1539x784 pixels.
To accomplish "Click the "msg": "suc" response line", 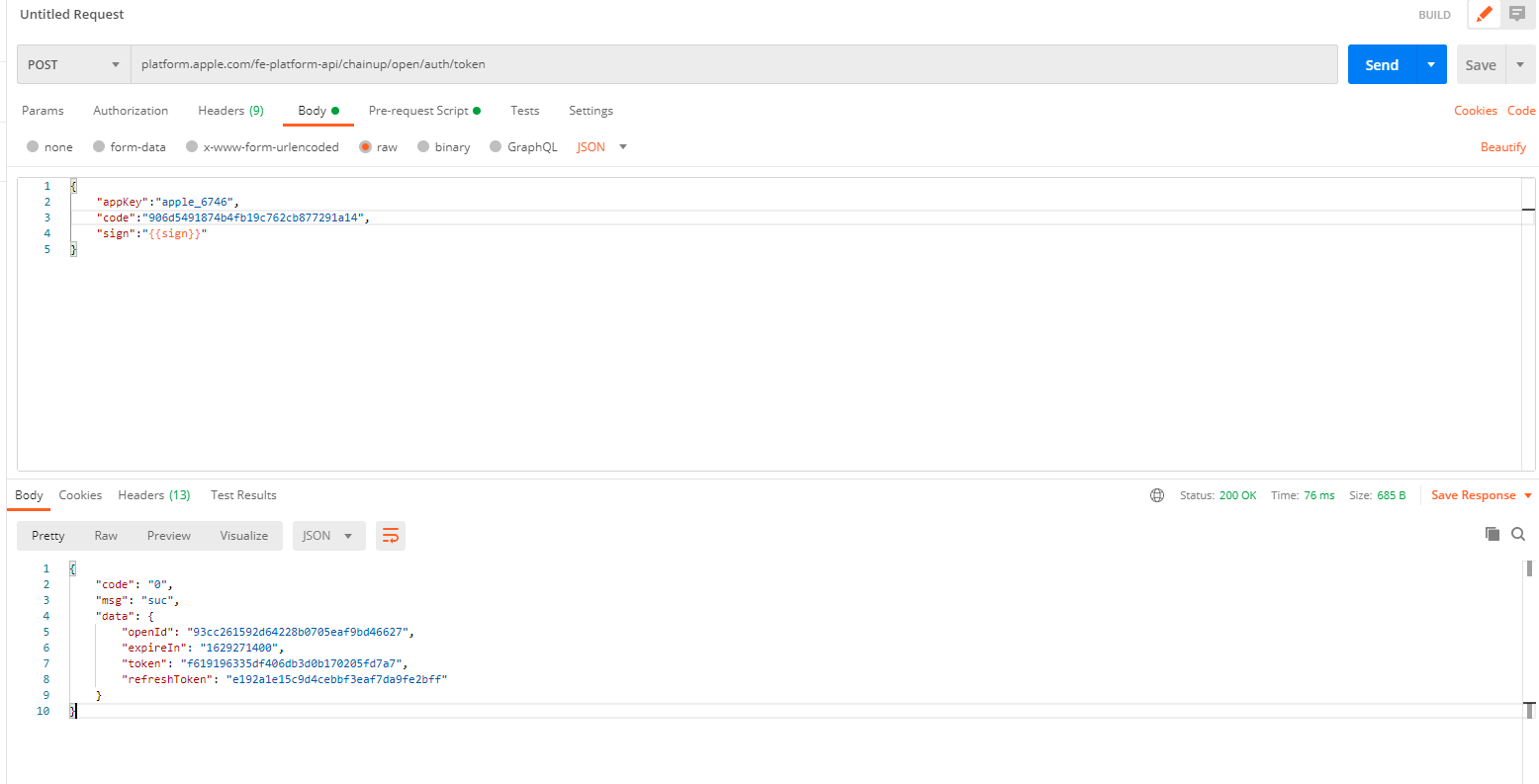I will (x=137, y=600).
